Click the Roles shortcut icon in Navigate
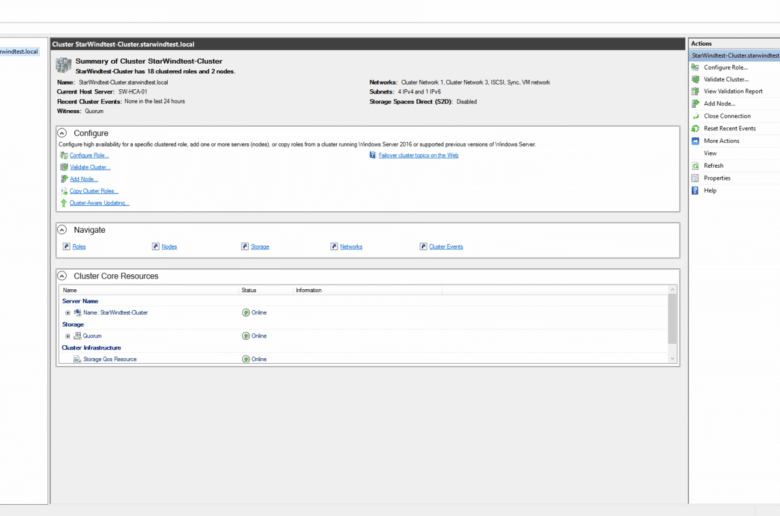The width and height of the screenshot is (780, 516). click(x=66, y=246)
